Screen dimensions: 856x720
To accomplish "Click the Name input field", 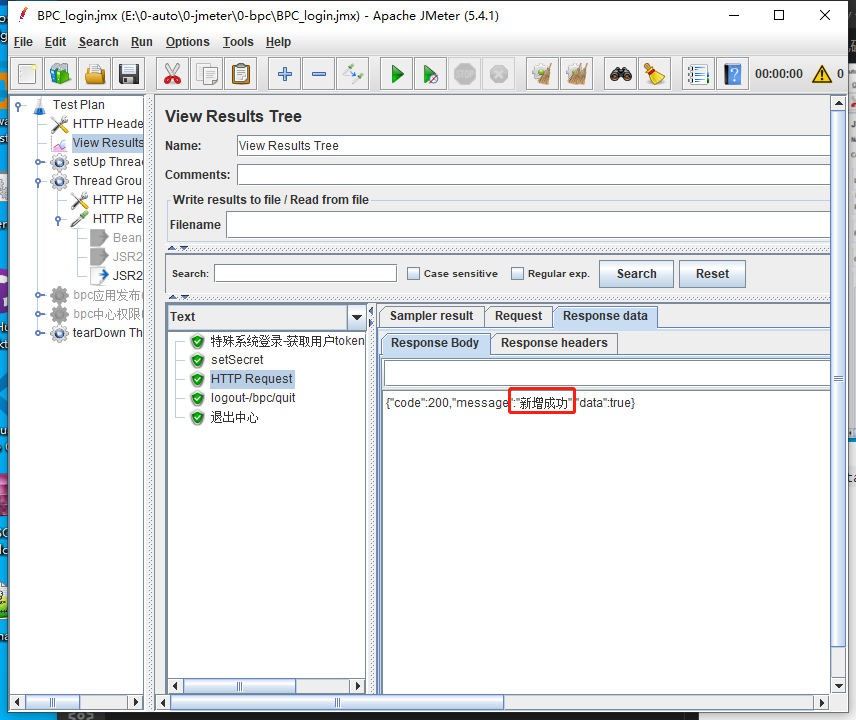I will 533,146.
